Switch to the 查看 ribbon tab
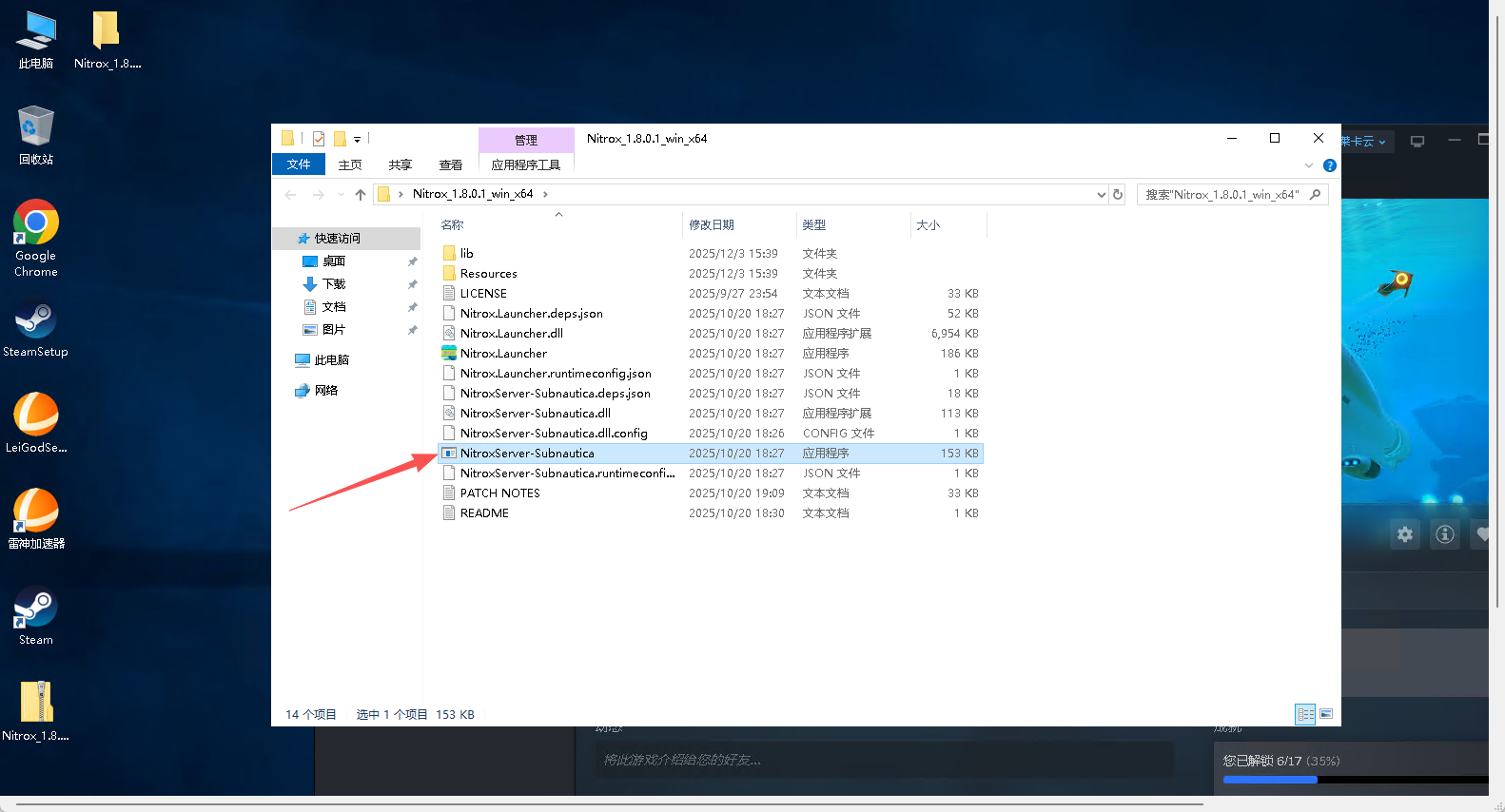 click(450, 164)
